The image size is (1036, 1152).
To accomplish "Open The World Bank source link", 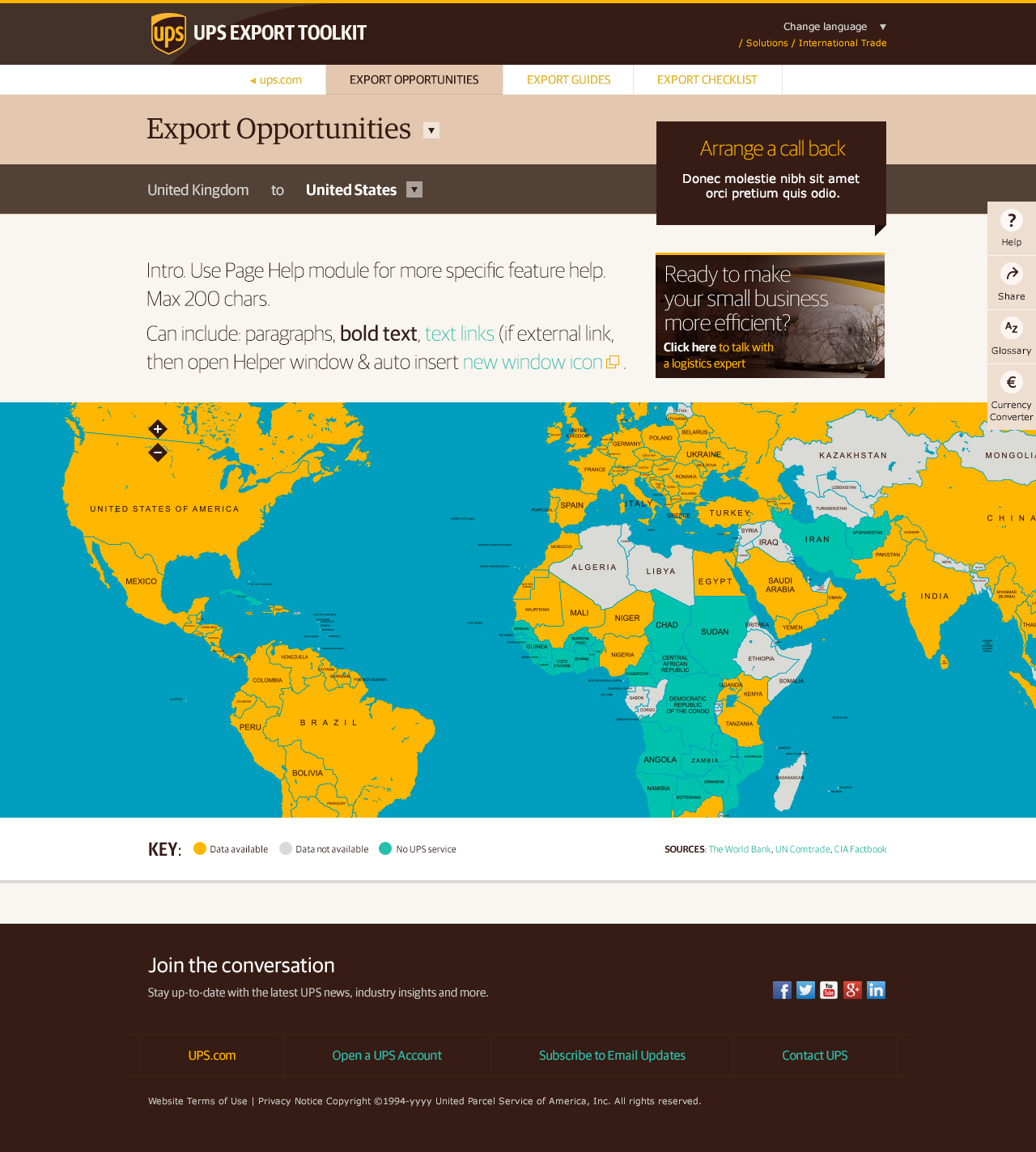I will 740,849.
